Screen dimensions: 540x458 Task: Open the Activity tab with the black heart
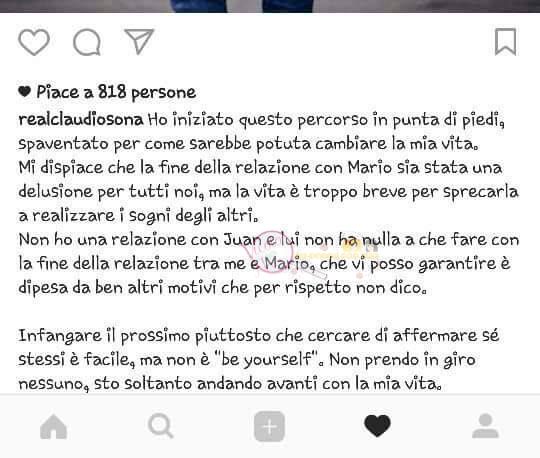[x=377, y=426]
